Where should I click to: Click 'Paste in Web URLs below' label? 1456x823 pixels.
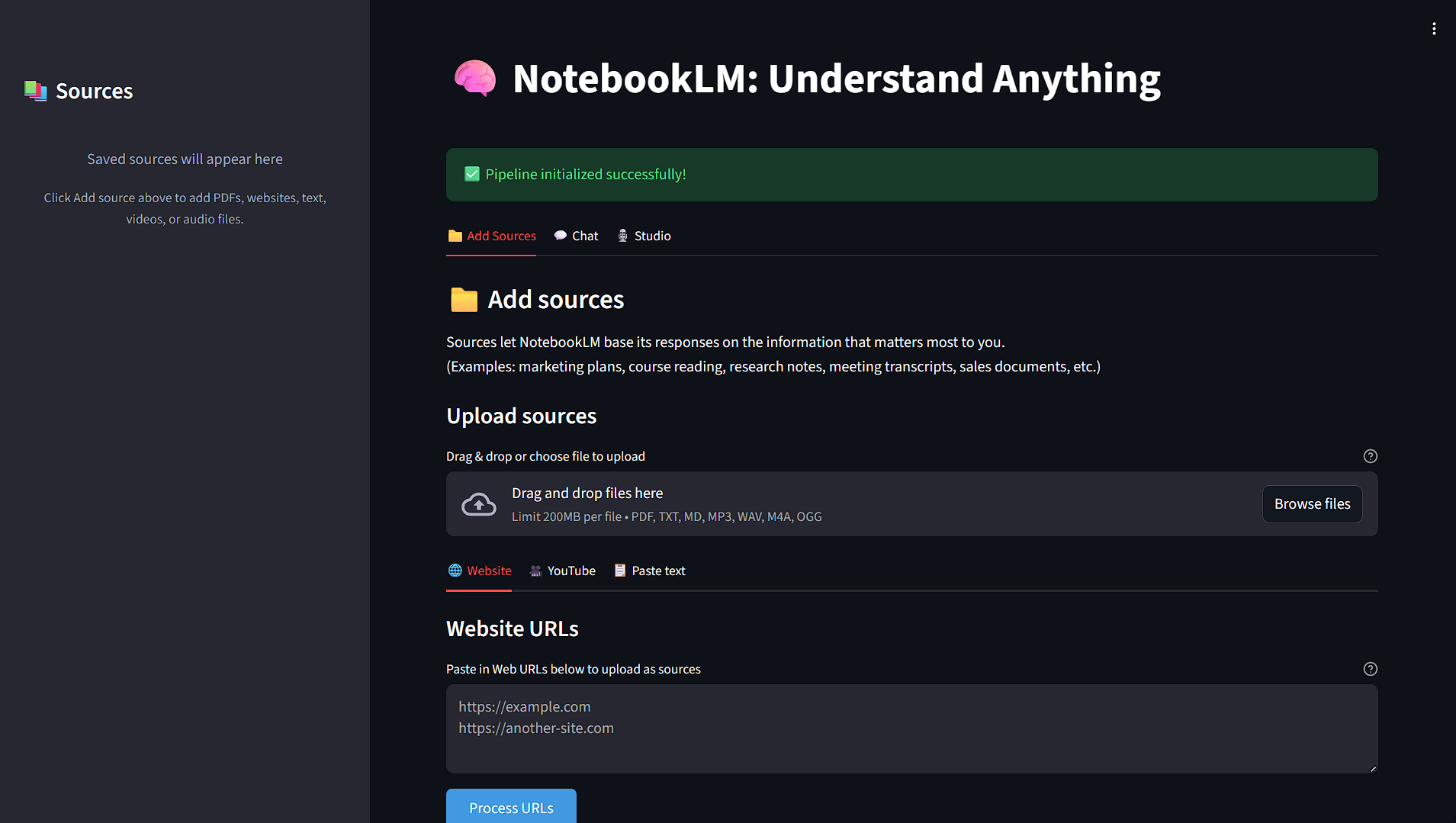(x=574, y=670)
